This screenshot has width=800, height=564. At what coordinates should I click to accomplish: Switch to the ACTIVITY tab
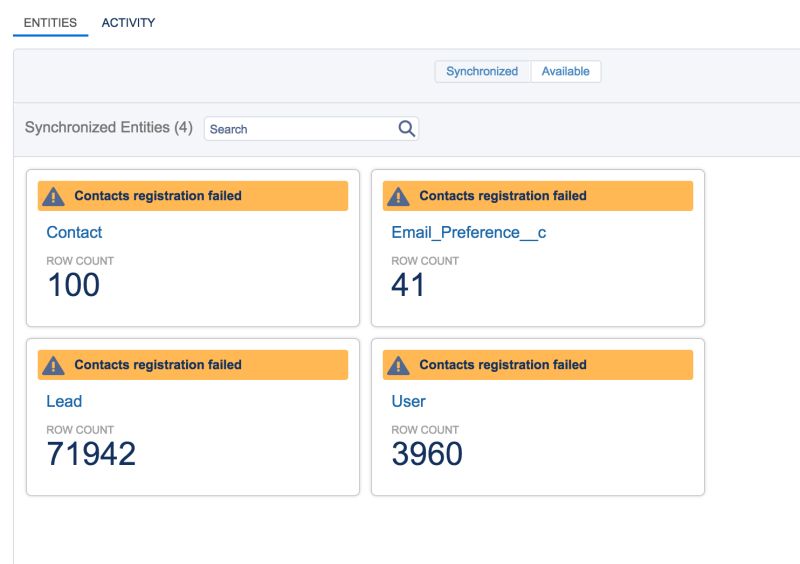(x=128, y=23)
